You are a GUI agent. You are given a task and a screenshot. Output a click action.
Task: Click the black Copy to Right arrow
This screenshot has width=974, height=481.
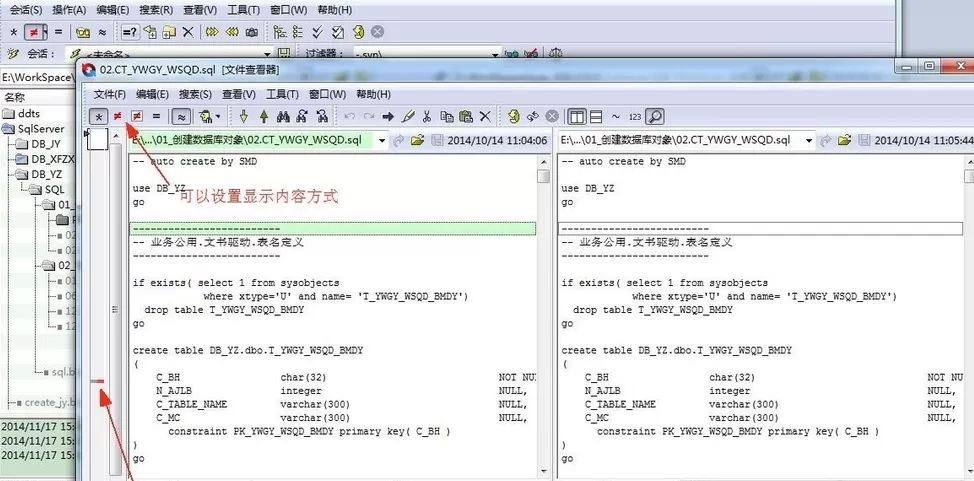388,116
